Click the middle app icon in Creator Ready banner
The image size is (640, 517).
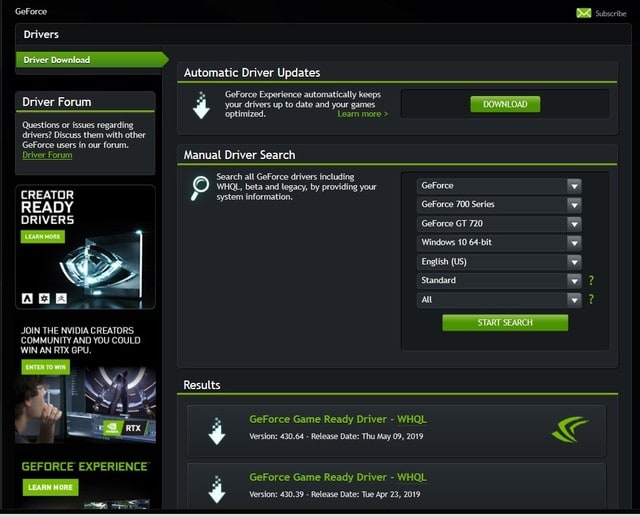[44, 299]
